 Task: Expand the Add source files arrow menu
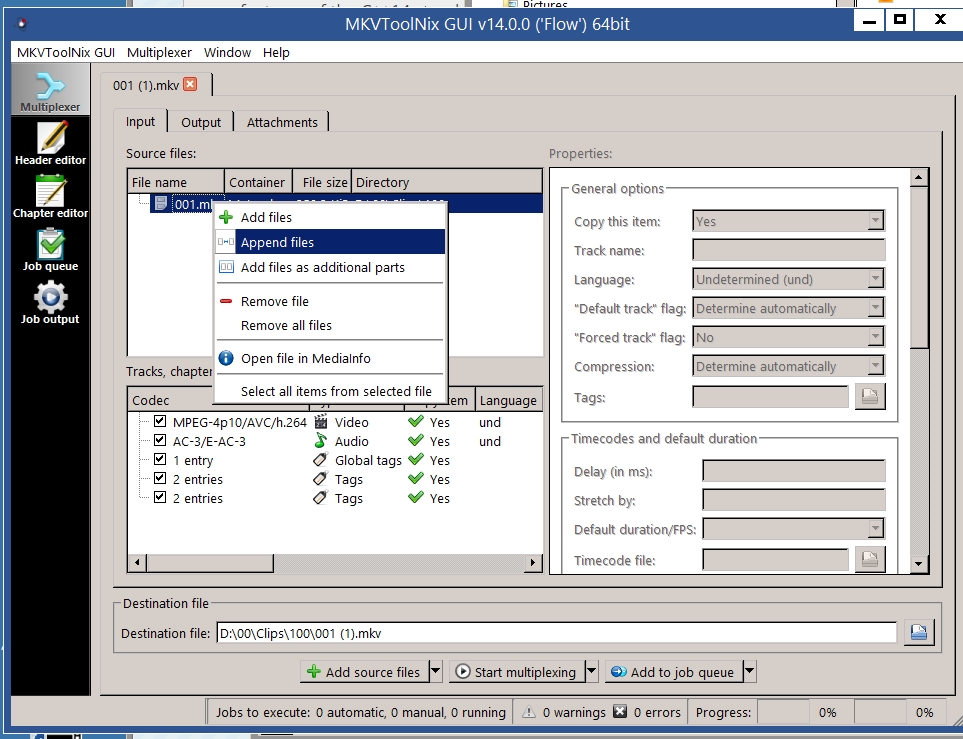click(x=435, y=671)
